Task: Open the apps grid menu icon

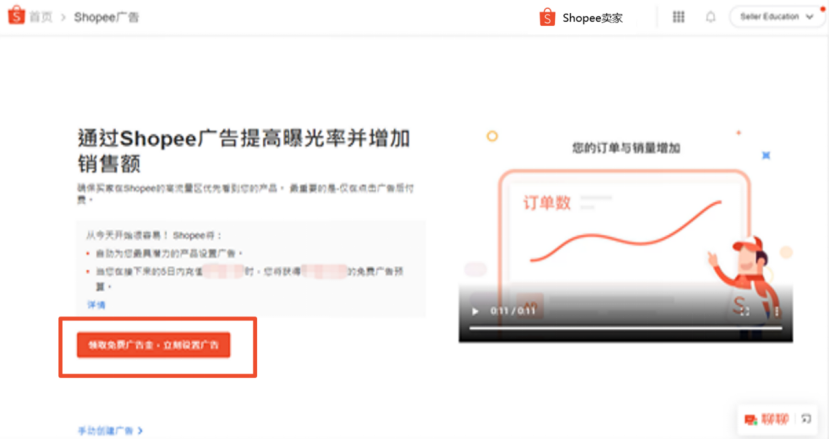Action: [679, 17]
